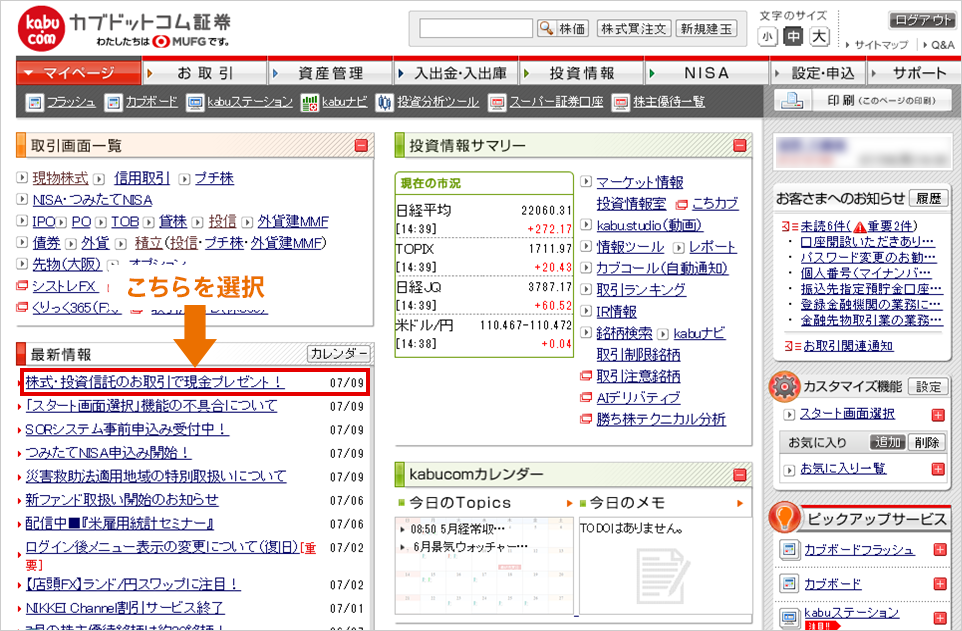Collapse the 投資情報サマリー panel

tap(739, 146)
